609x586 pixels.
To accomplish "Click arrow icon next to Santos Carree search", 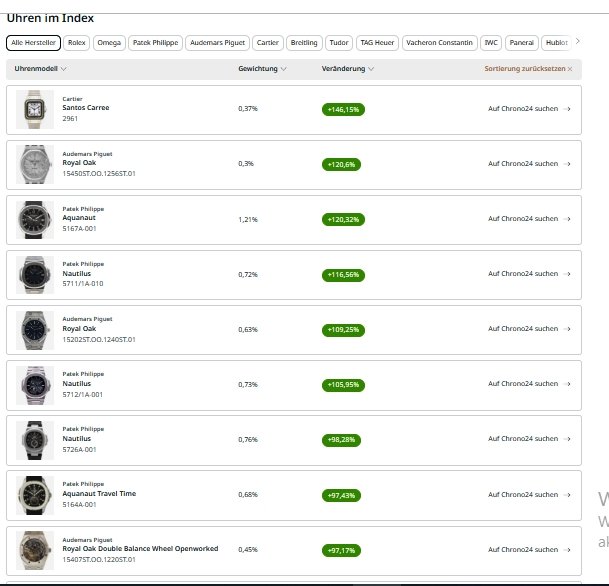I will tap(568, 109).
